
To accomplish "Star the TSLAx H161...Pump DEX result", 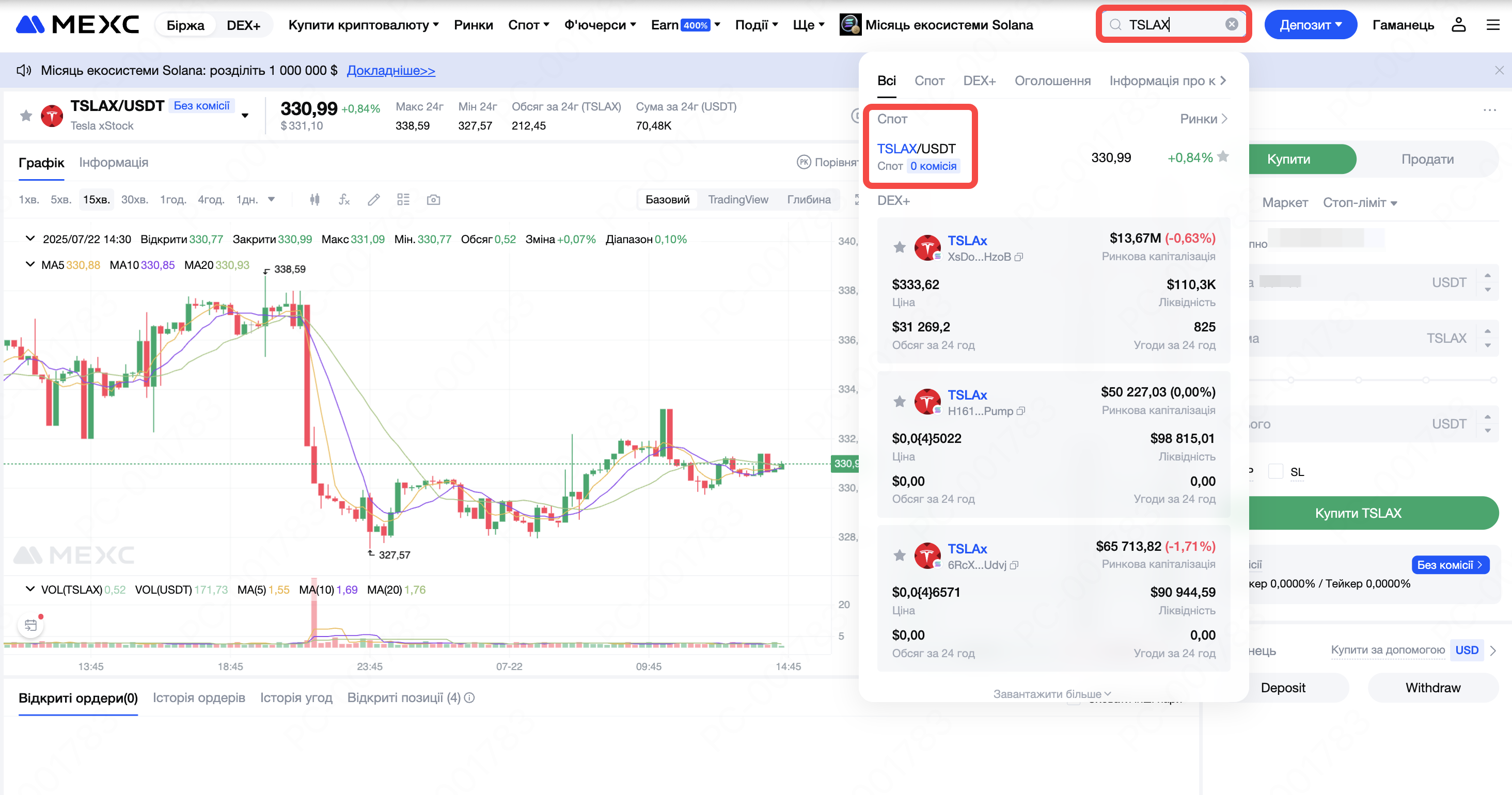I will [899, 401].
